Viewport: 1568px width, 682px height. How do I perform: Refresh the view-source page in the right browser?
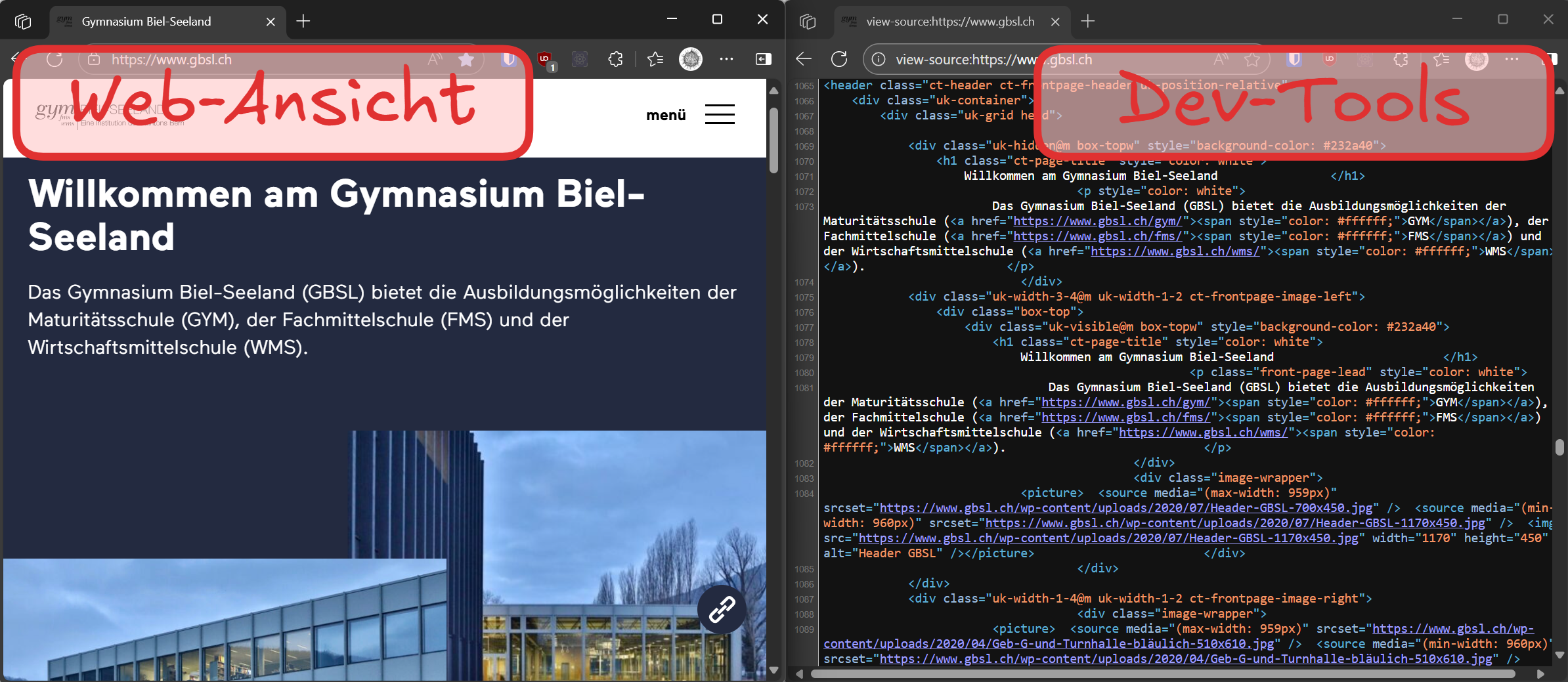pyautogui.click(x=839, y=60)
